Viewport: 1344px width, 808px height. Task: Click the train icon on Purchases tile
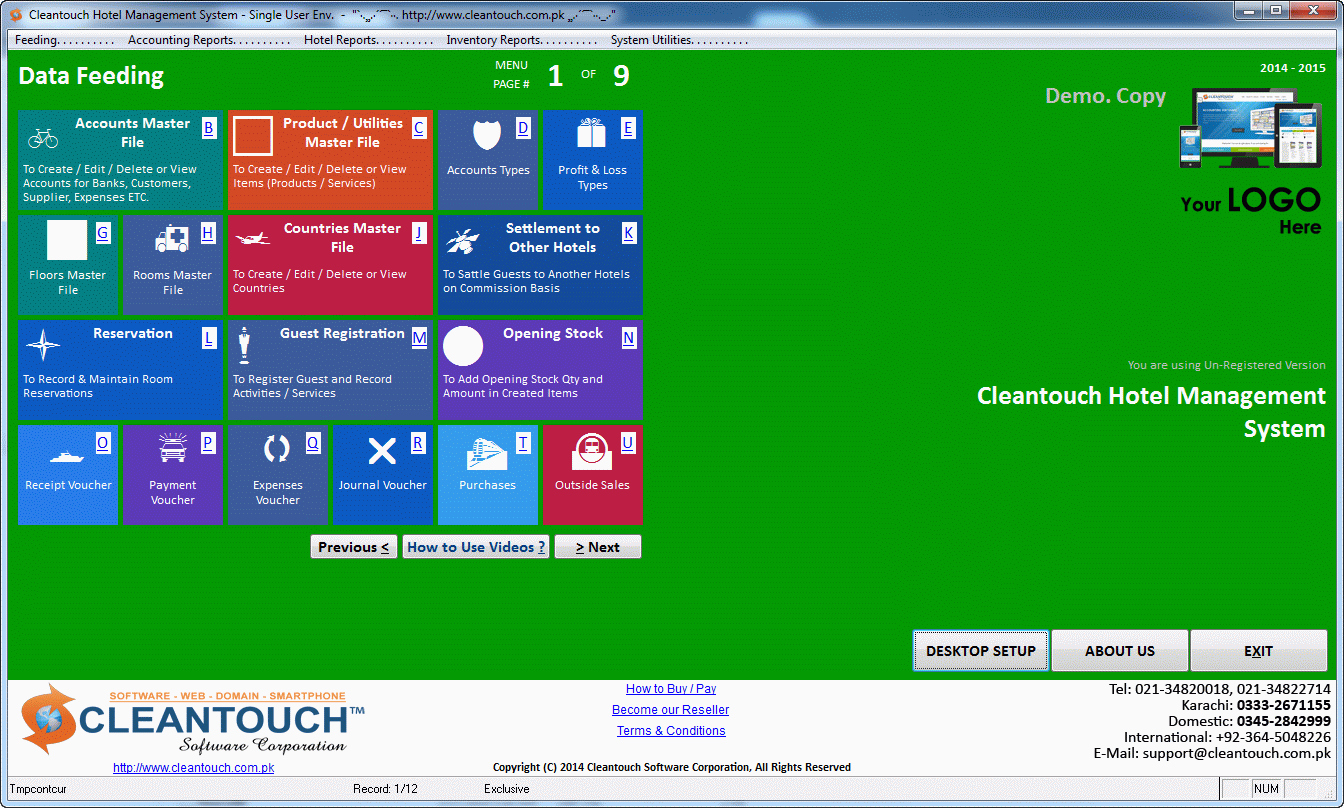(487, 453)
